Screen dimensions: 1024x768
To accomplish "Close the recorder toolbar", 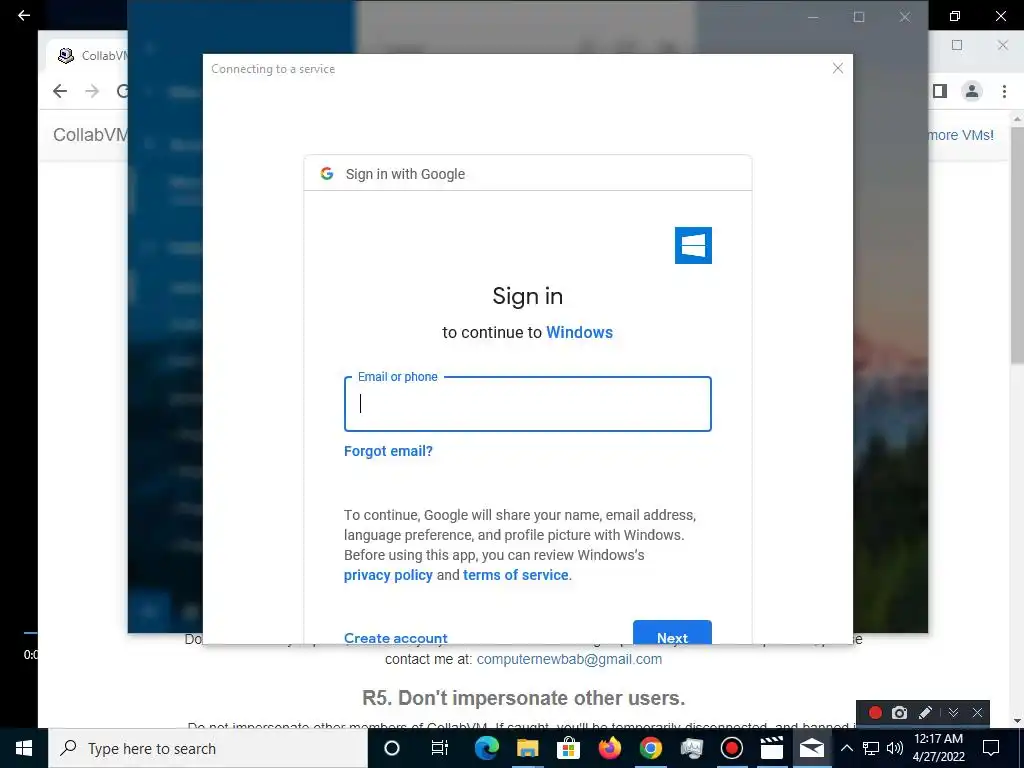I will 978,713.
